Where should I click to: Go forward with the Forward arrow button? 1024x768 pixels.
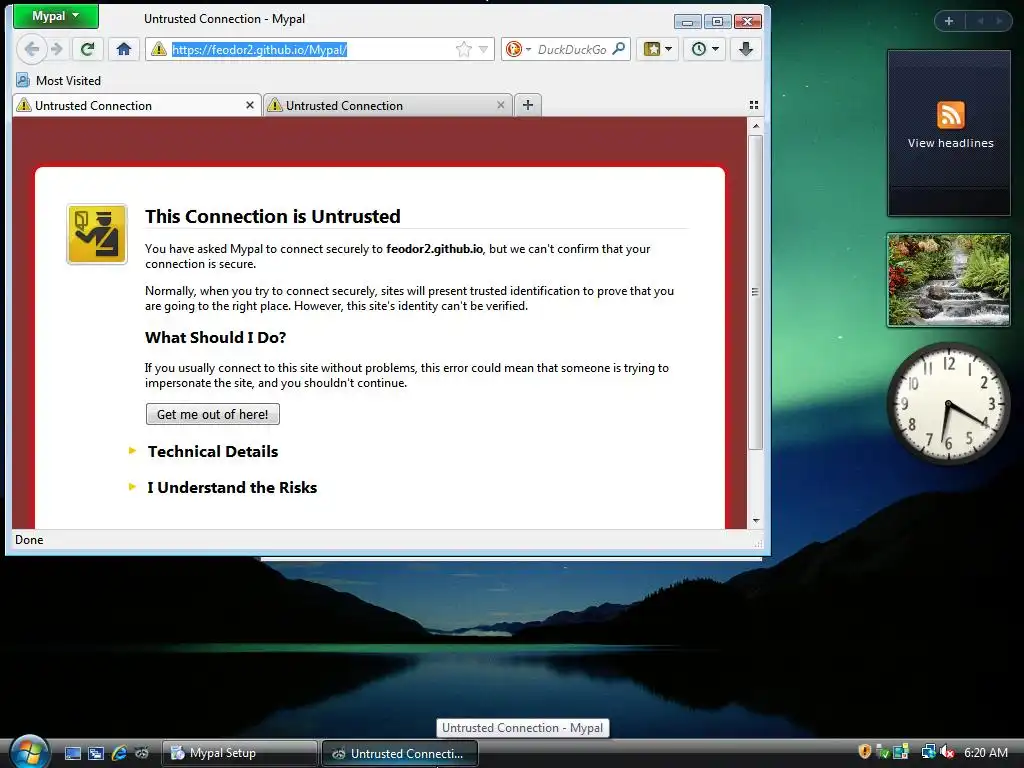tap(57, 49)
